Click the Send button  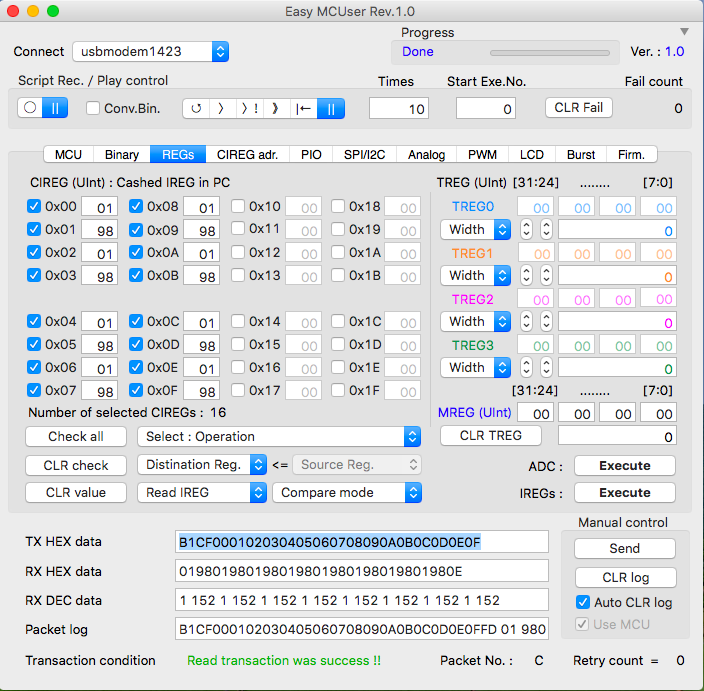pyautogui.click(x=625, y=548)
